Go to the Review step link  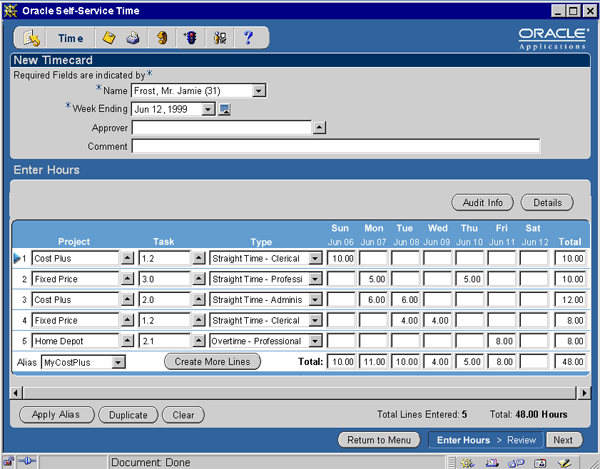pyautogui.click(x=521, y=440)
